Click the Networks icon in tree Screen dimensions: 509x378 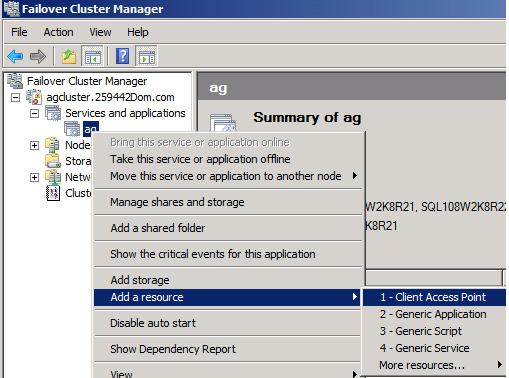coord(53,177)
